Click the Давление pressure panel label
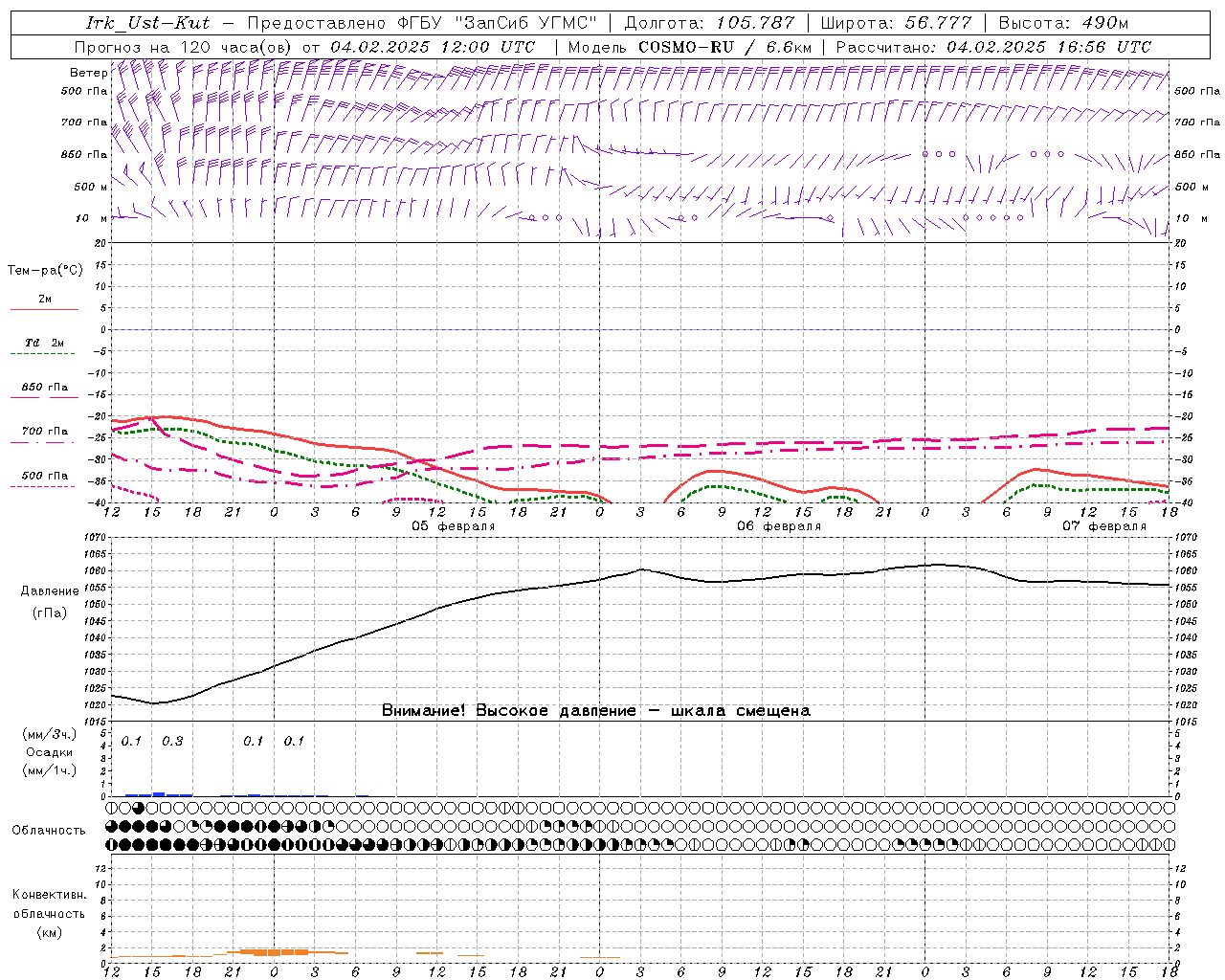The width and height of the screenshot is (1225, 980). click(x=50, y=591)
